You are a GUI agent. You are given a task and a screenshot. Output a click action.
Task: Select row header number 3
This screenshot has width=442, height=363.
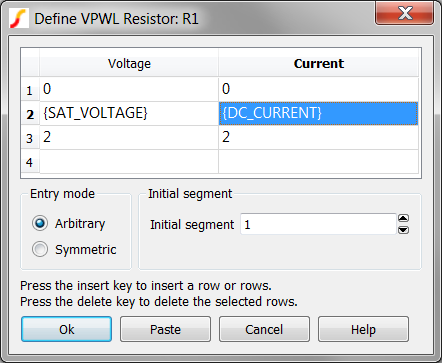pyautogui.click(x=30, y=138)
